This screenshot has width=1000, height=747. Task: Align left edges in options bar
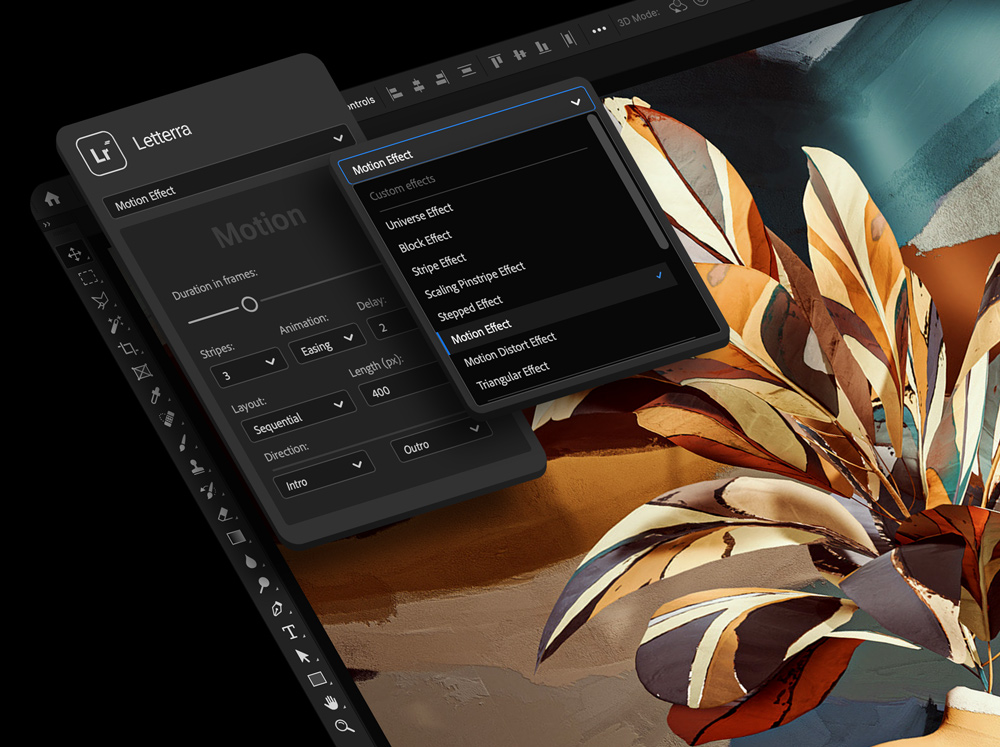(x=395, y=93)
